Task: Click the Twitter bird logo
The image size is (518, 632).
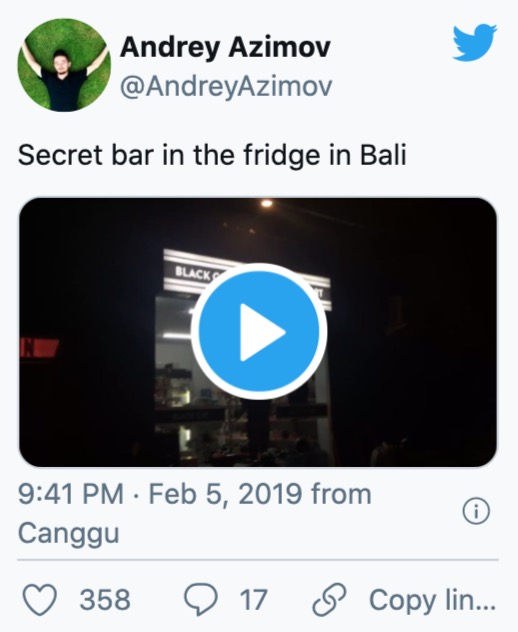Action: click(x=474, y=42)
